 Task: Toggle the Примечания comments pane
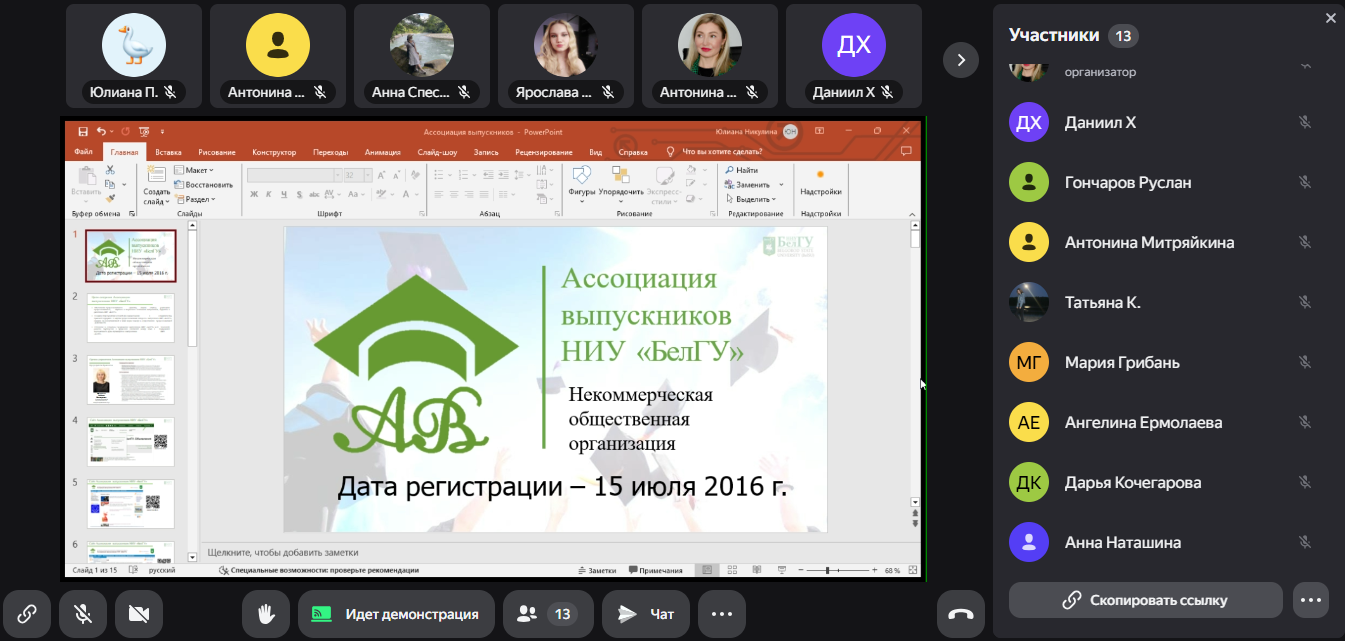pyautogui.click(x=655, y=570)
